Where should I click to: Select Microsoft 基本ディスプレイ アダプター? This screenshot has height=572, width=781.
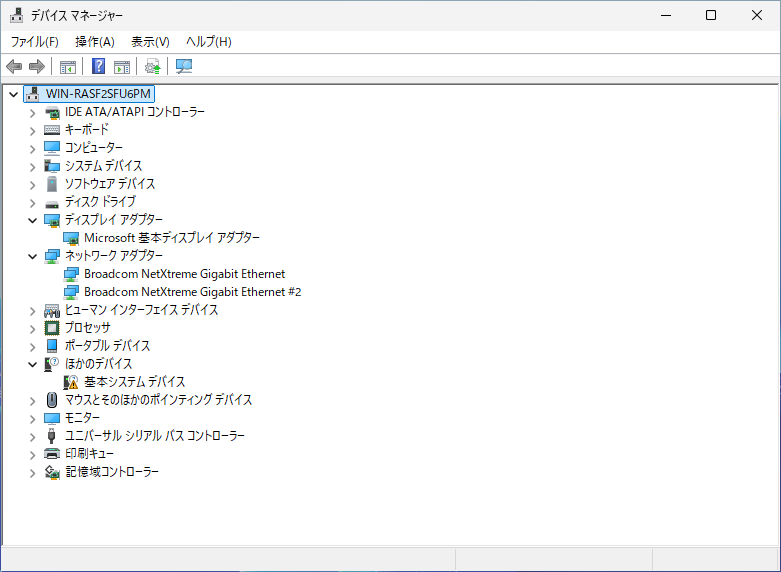point(171,238)
